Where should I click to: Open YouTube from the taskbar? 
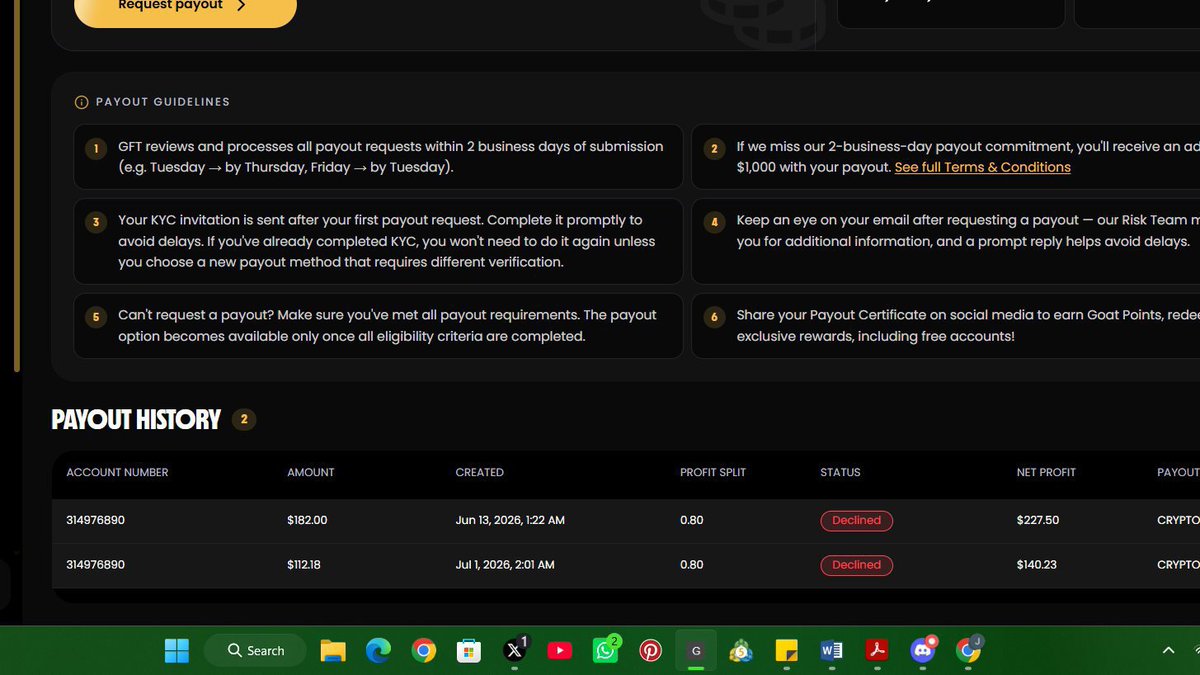560,651
